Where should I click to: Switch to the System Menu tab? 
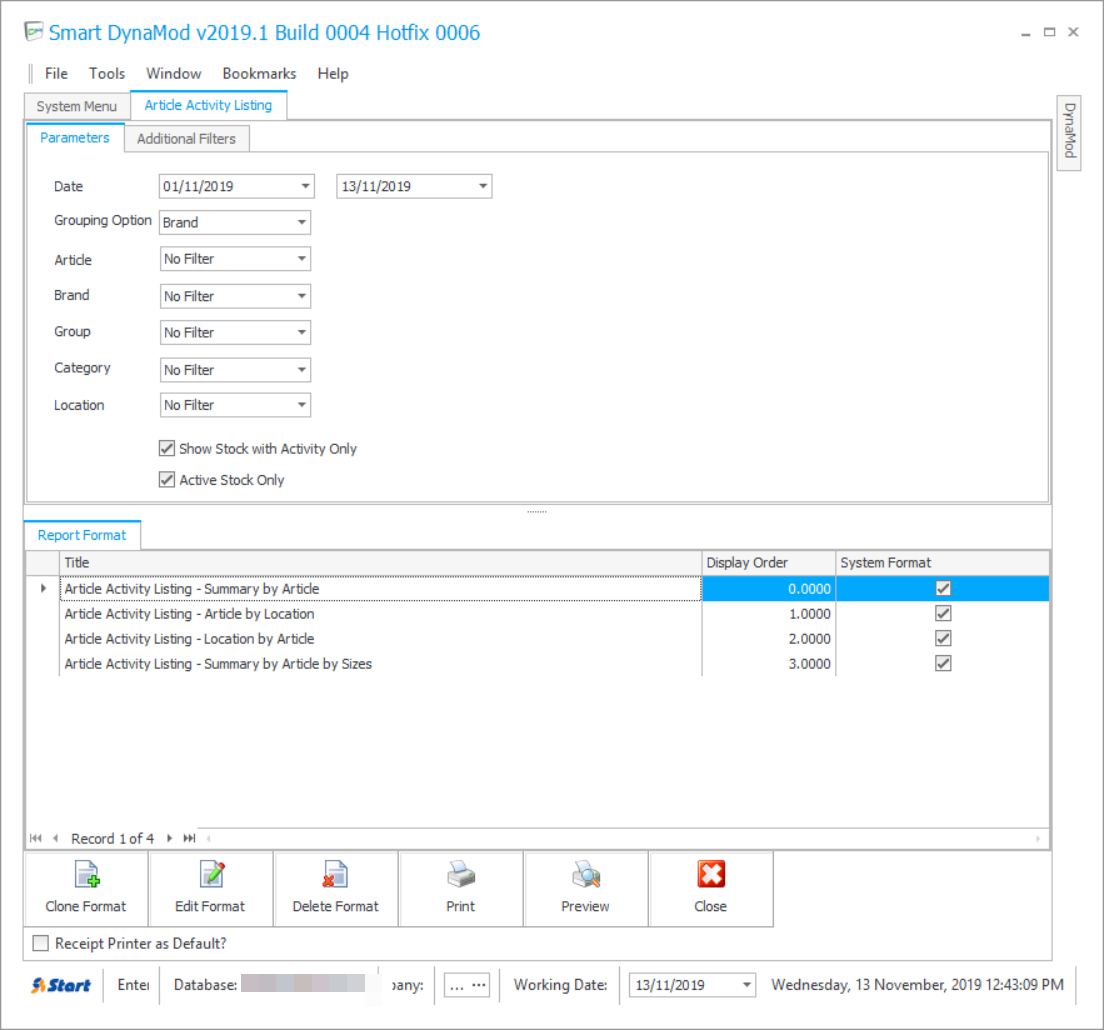(77, 106)
